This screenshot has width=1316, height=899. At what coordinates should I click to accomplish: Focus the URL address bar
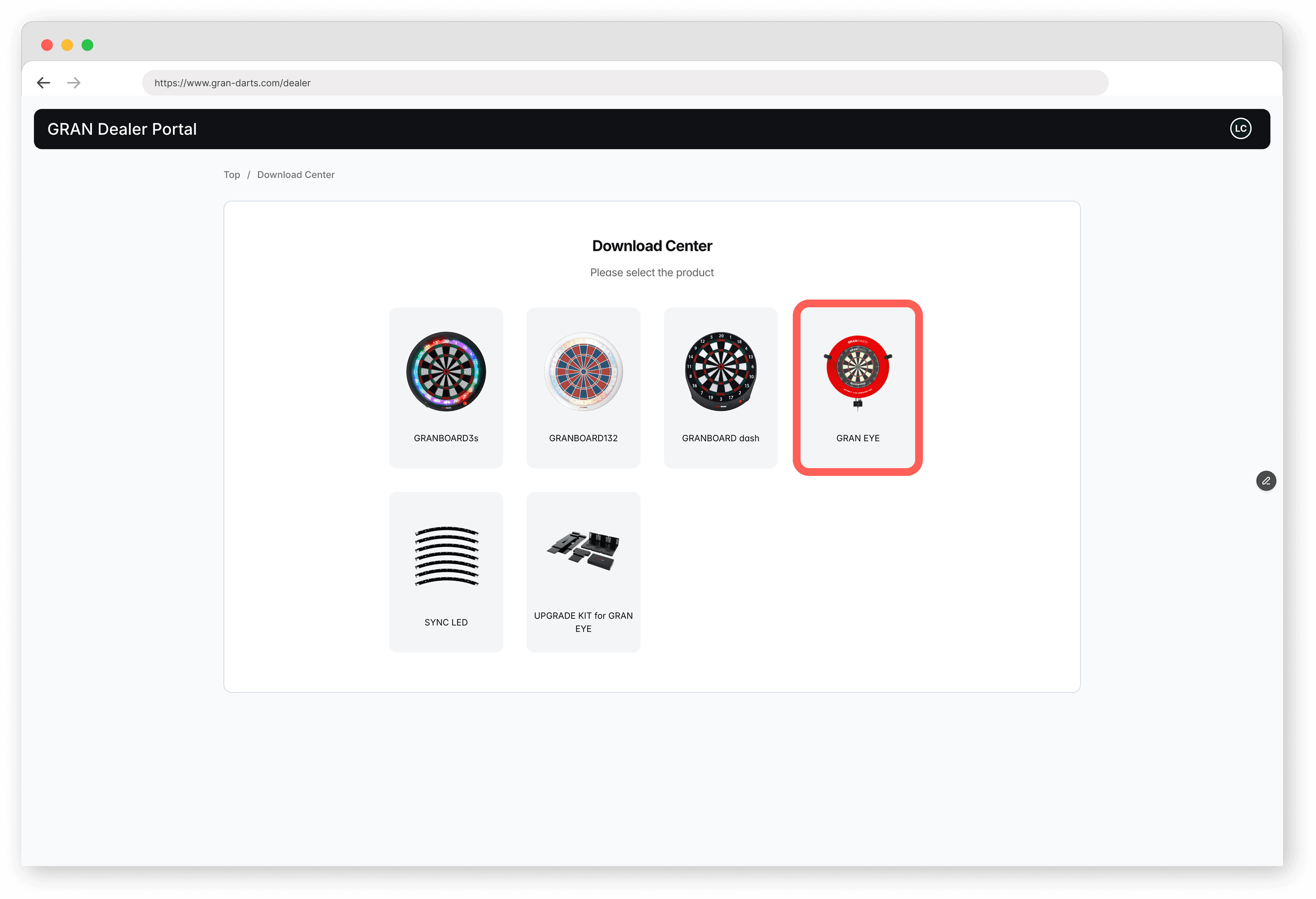coord(625,83)
